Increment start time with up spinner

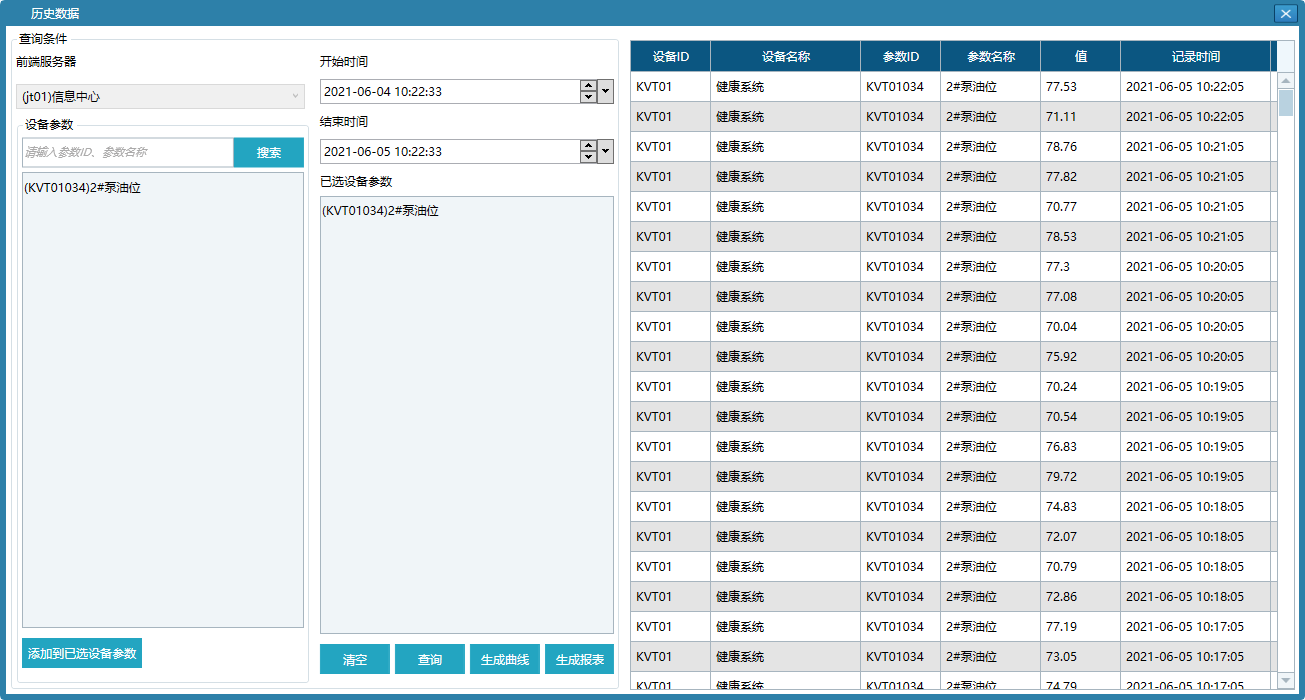[x=588, y=86]
